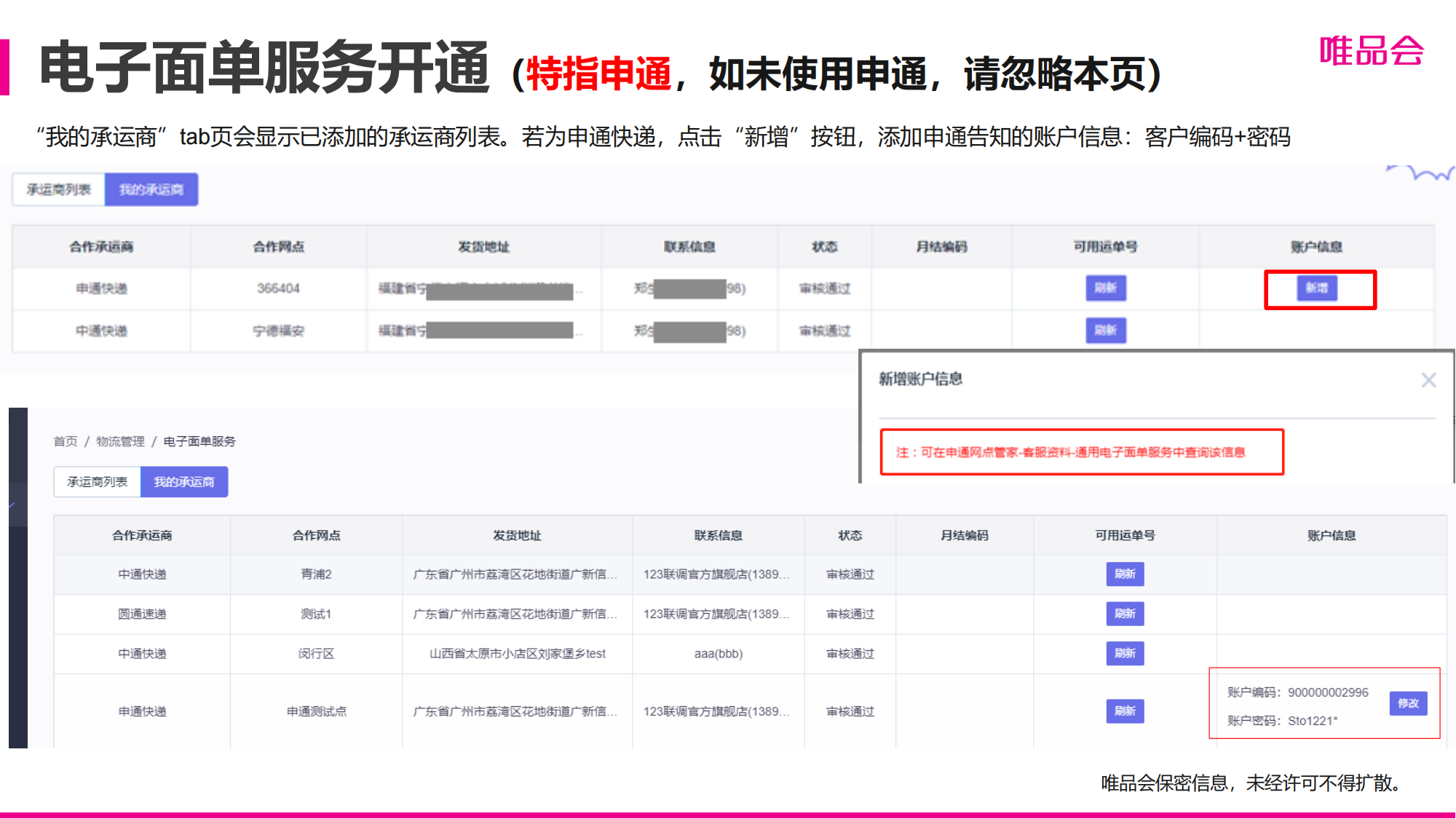Viewport: 1456px width, 819px height.
Task: Click 申通快递 in the 申通测试点 row
Action: (x=142, y=711)
